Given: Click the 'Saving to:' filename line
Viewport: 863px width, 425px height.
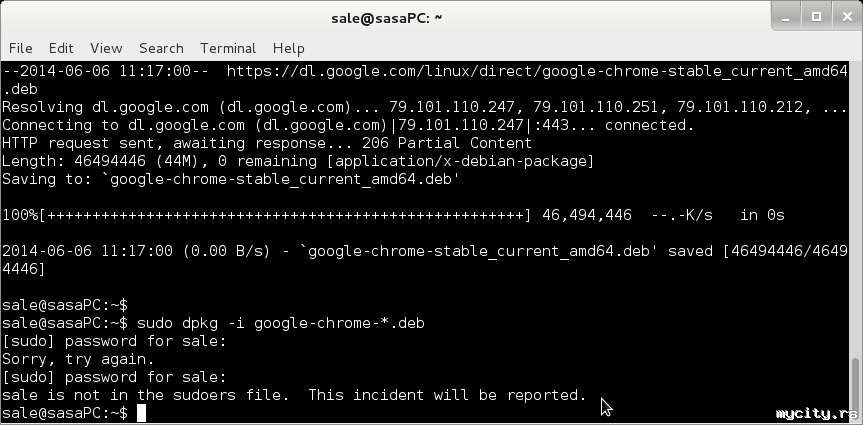Looking at the screenshot, I should tap(230, 179).
